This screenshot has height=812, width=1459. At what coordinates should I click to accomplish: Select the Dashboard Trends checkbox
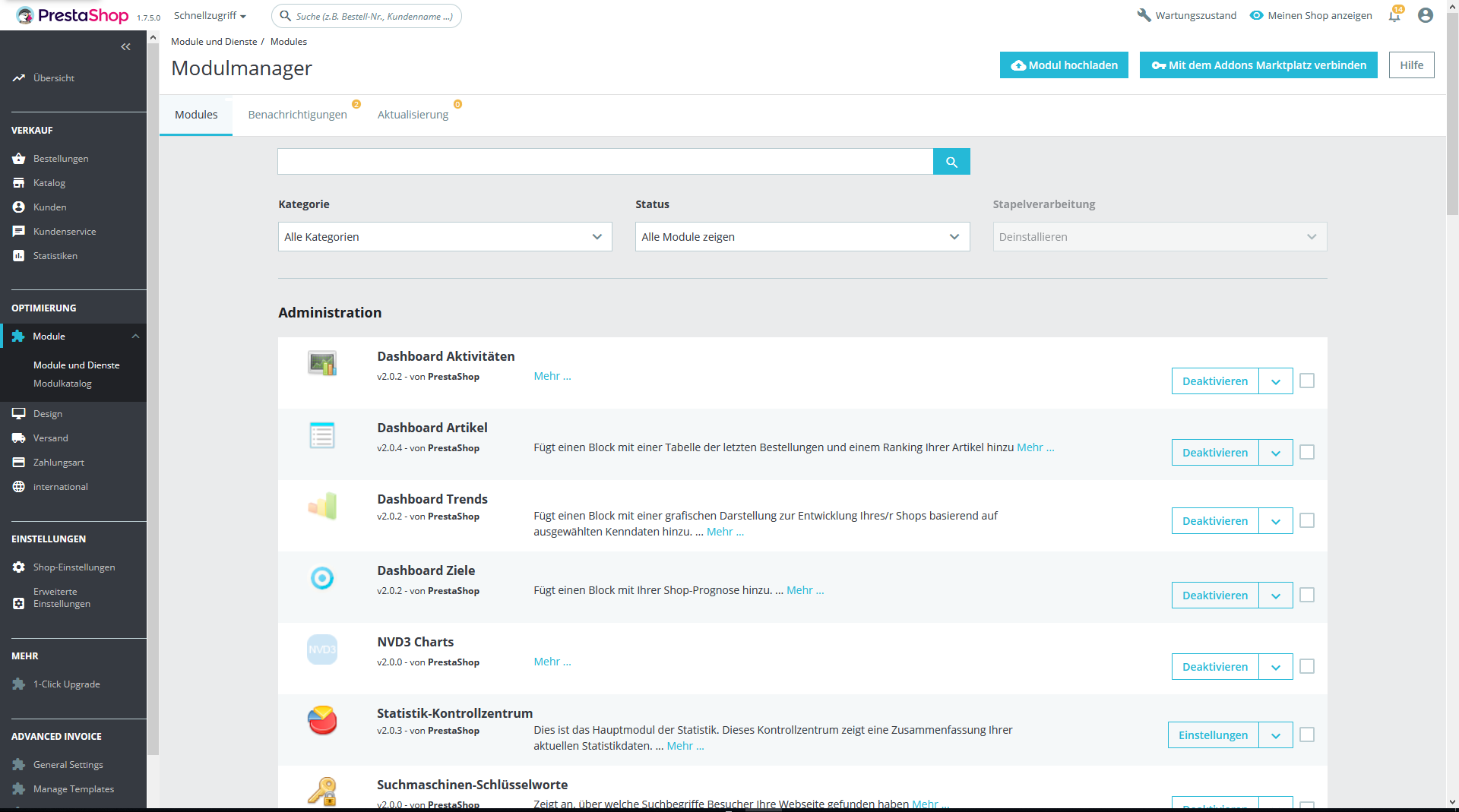pos(1307,520)
